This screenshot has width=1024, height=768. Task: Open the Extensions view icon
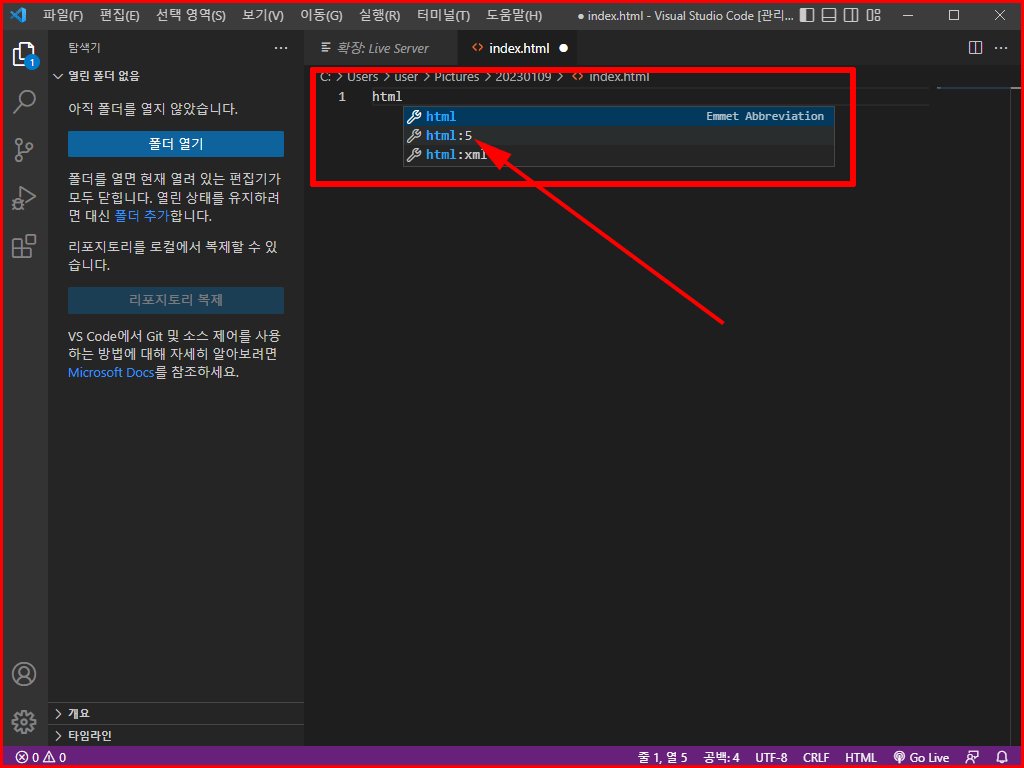tap(24, 246)
